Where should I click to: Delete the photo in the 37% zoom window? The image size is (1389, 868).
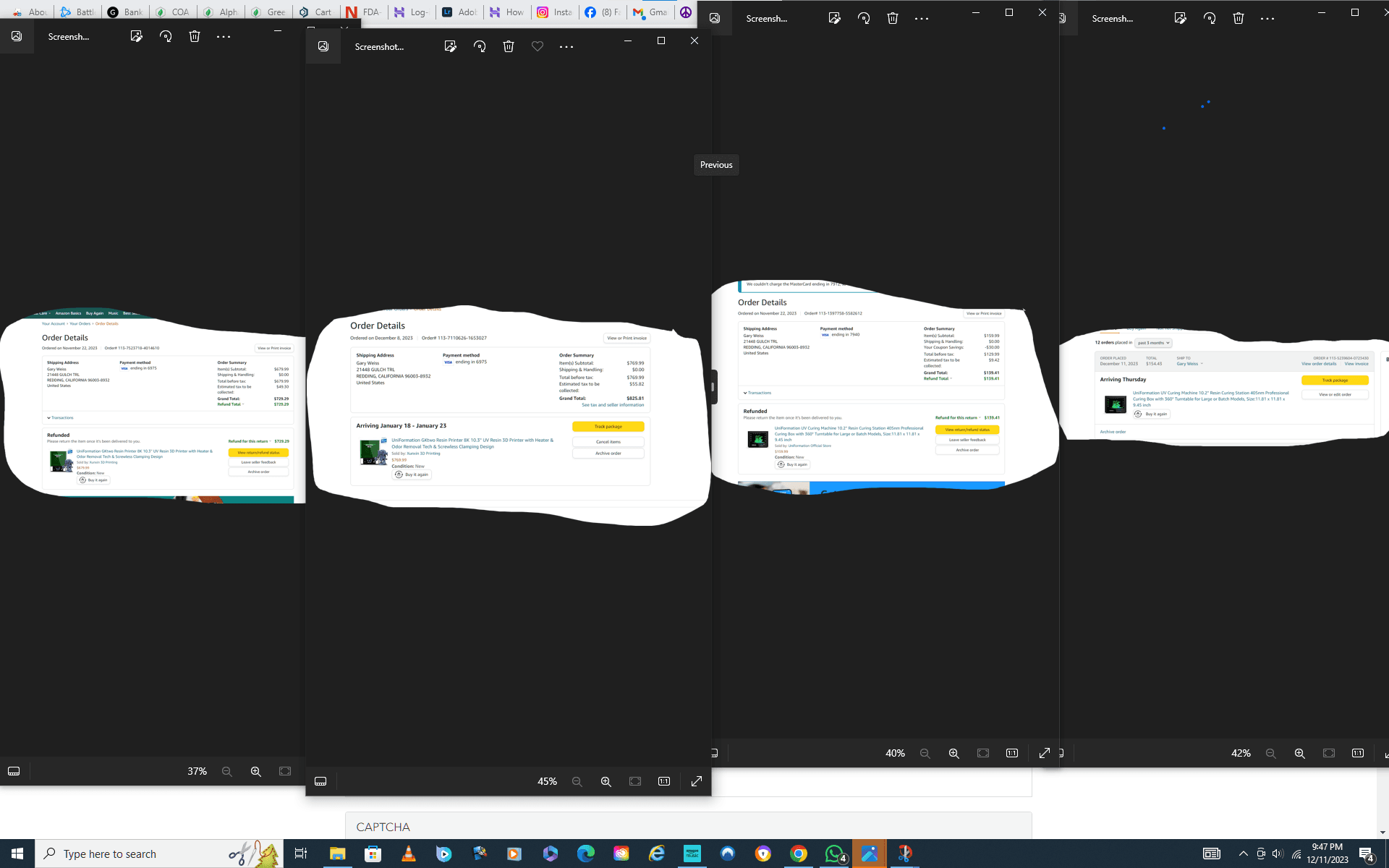click(x=194, y=36)
